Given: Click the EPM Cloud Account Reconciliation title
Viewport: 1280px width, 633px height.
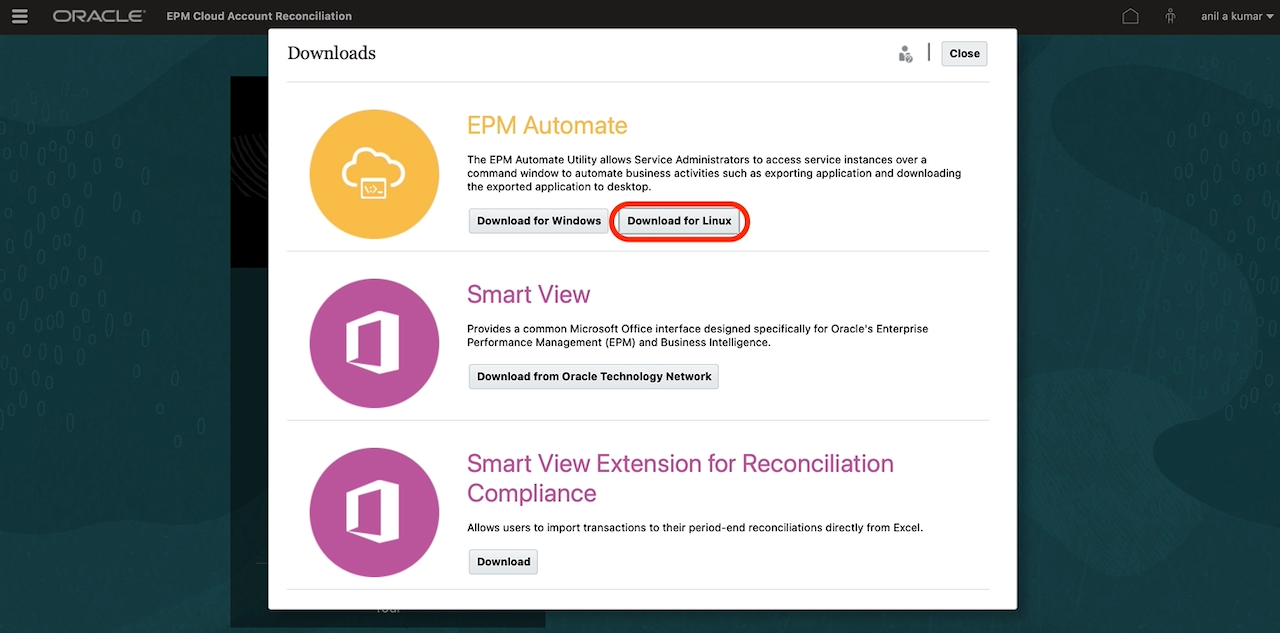Looking at the screenshot, I should coord(259,16).
